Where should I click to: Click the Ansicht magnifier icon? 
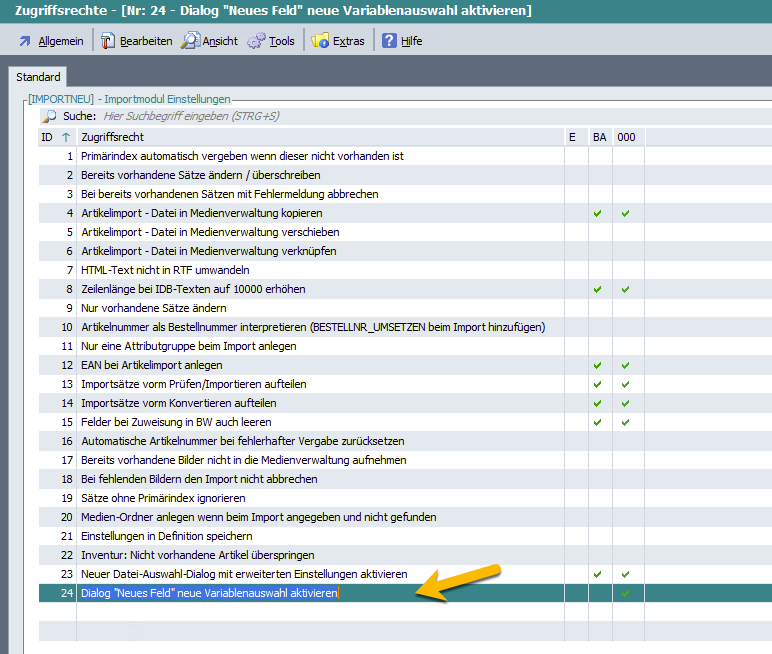(x=189, y=41)
